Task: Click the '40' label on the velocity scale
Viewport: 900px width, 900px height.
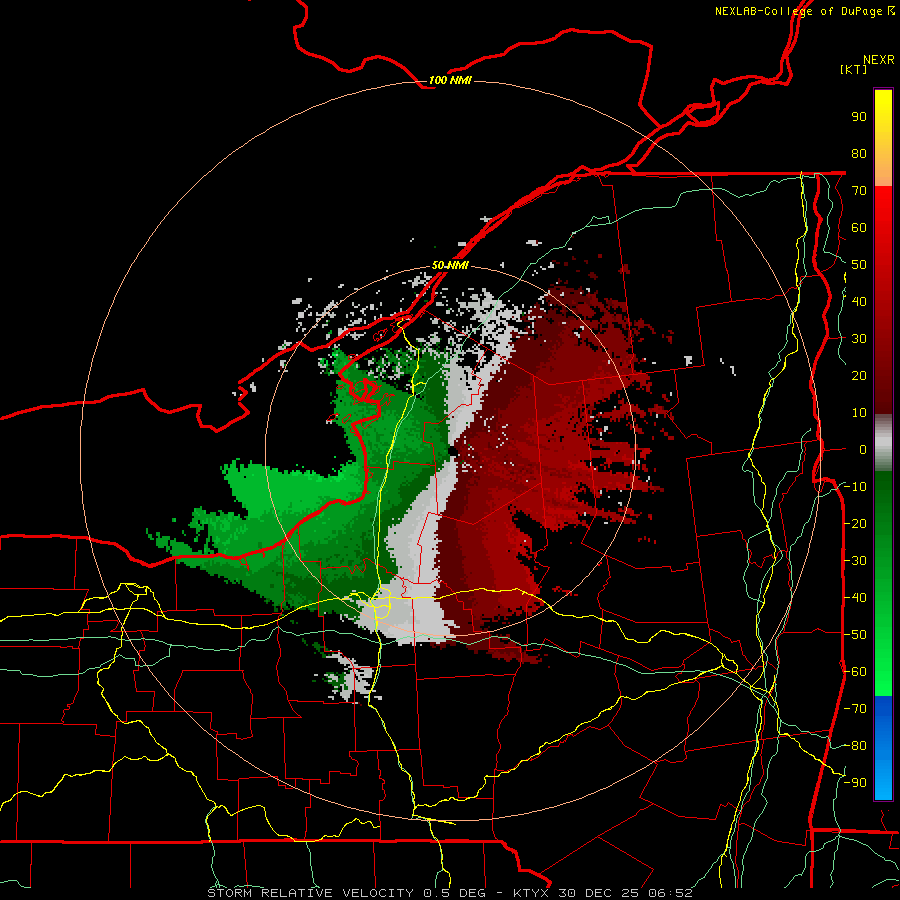Action: tap(859, 302)
